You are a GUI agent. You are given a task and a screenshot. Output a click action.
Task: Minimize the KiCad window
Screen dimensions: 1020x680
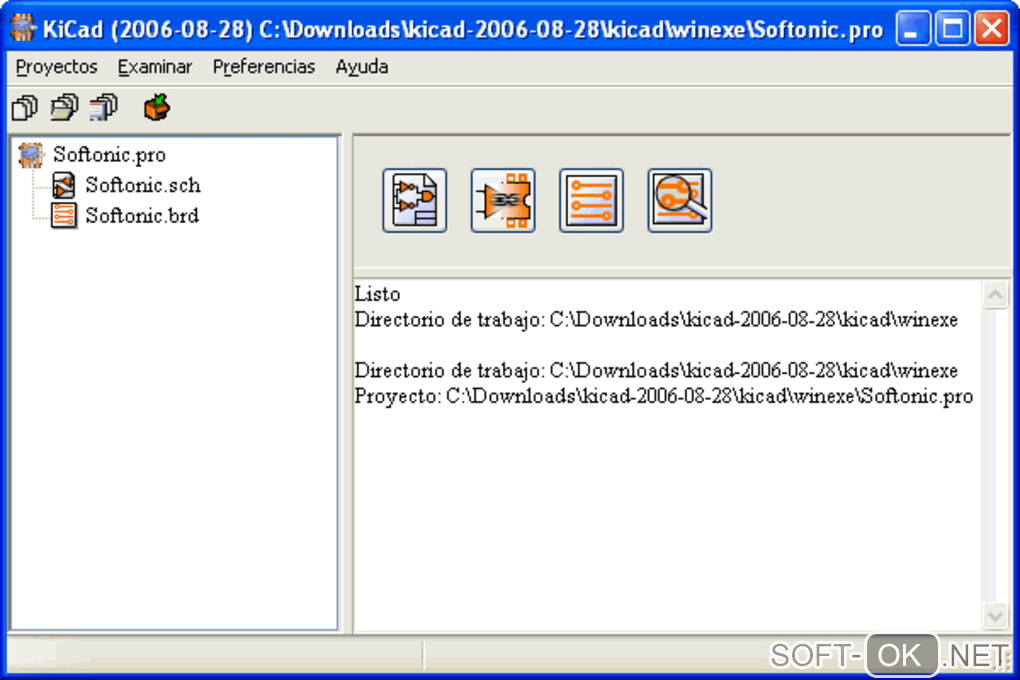(912, 29)
